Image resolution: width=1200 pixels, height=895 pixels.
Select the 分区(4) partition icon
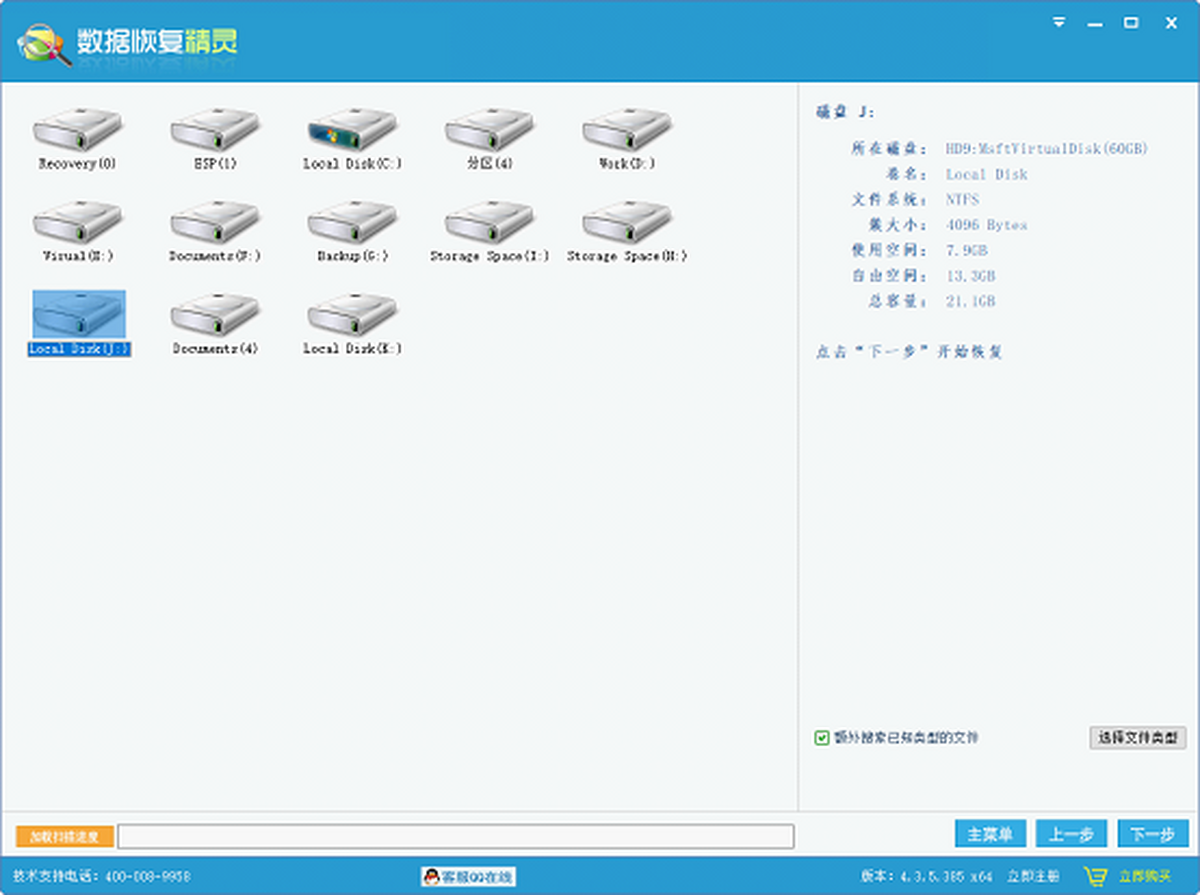[x=489, y=131]
